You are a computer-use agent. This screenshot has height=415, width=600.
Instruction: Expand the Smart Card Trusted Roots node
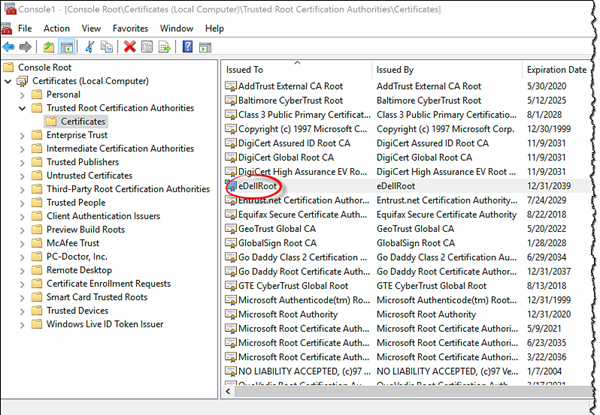pos(22,298)
